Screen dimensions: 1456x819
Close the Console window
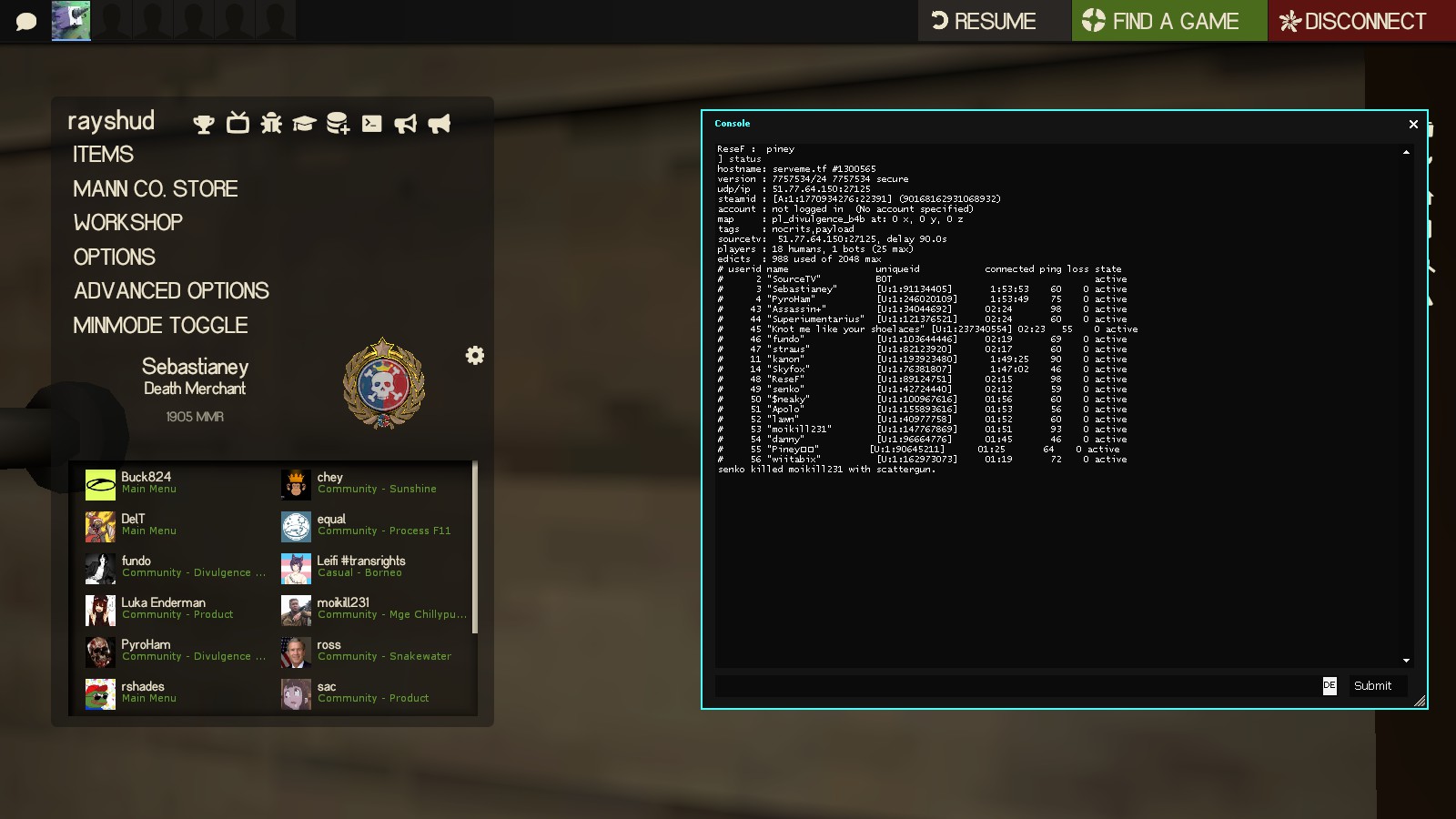1413,124
